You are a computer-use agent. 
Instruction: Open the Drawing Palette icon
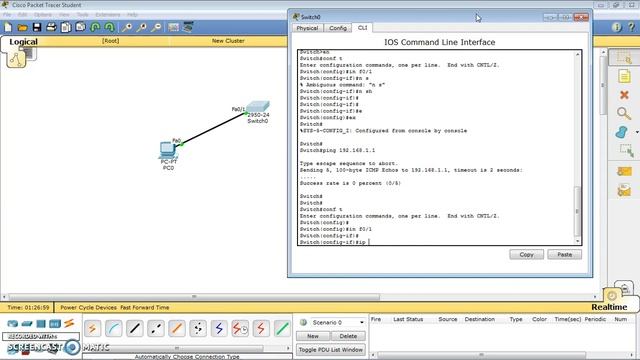click(173, 27)
